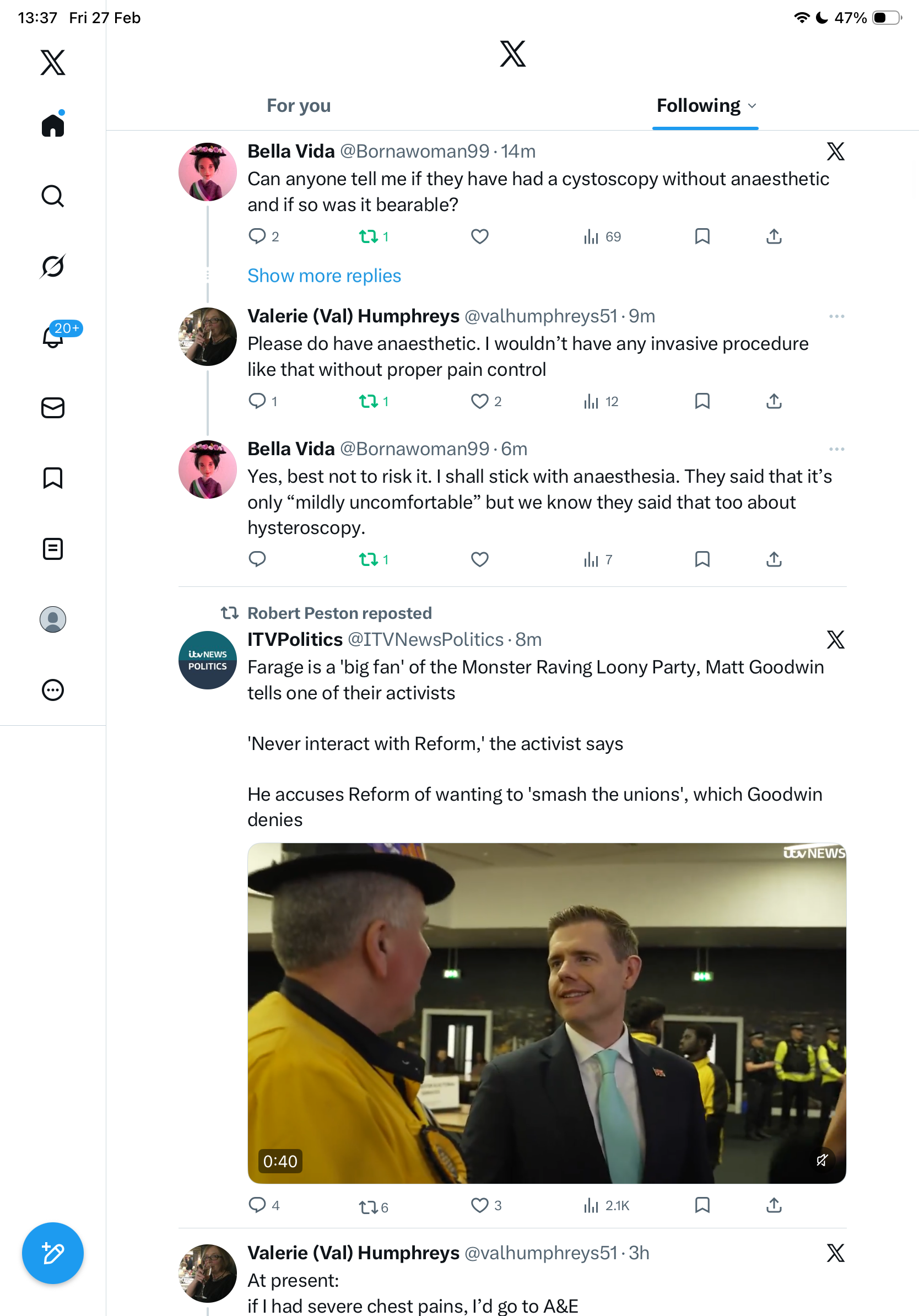Open Bookmarks in the sidebar
Viewport: 919px width, 1316px height.
tap(53, 478)
